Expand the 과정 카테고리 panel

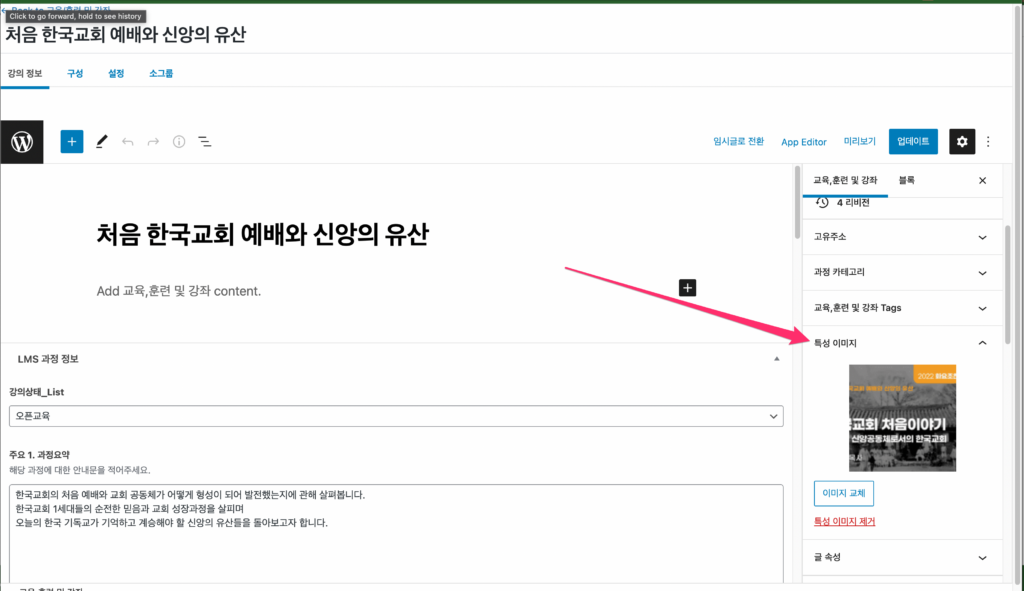coord(903,272)
